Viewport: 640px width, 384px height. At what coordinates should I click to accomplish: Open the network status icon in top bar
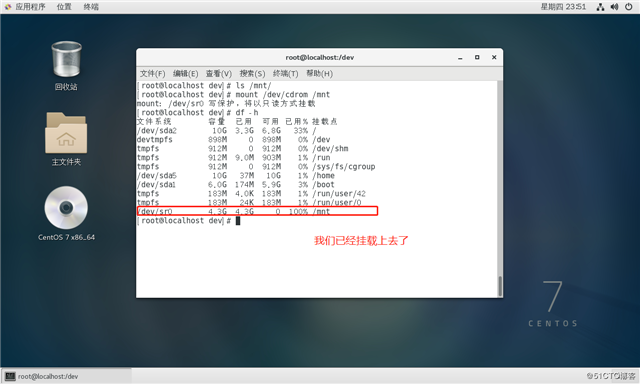(600, 7)
